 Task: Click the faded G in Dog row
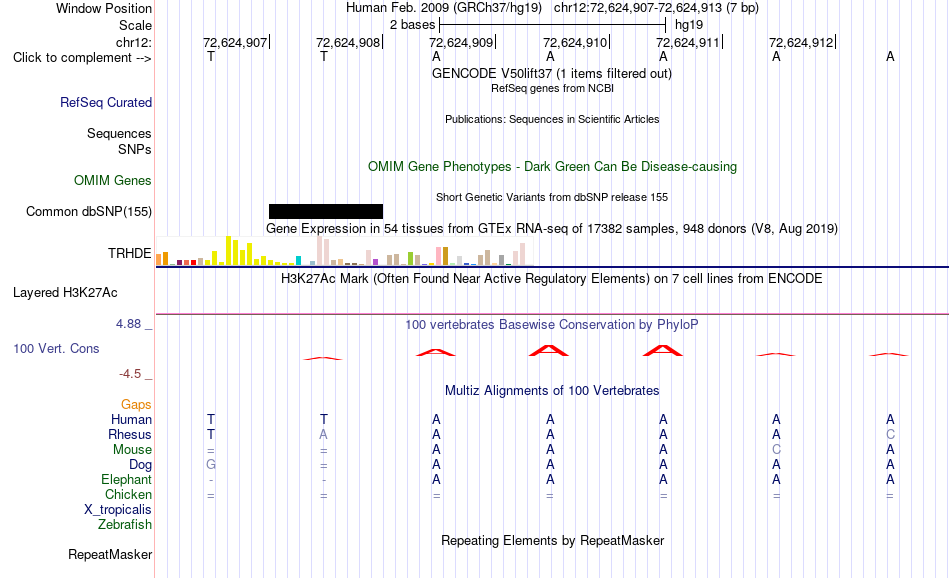(x=211, y=465)
